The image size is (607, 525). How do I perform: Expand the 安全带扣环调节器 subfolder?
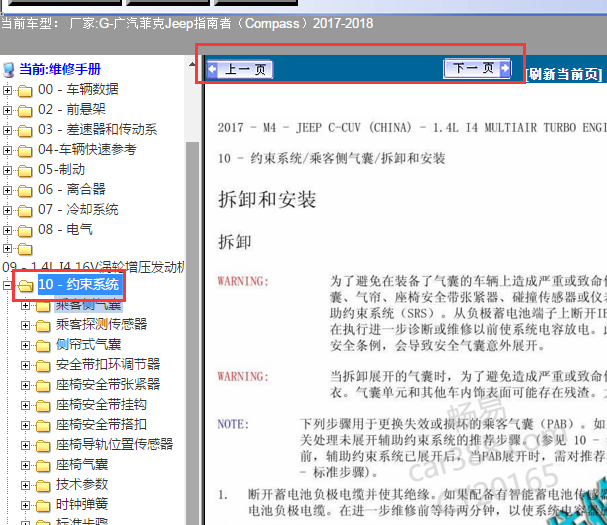25,365
